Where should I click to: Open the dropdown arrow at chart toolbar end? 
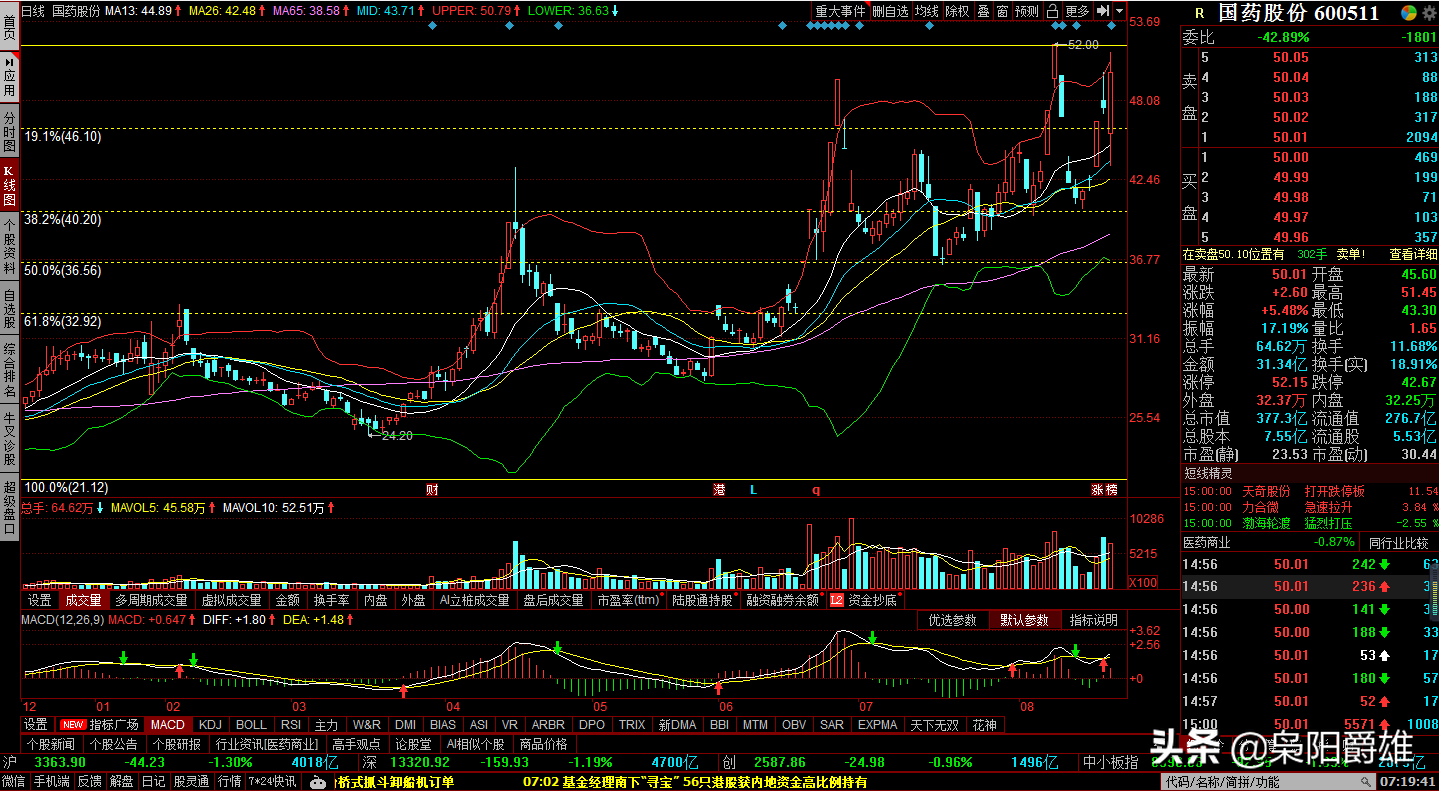pyautogui.click(x=1120, y=11)
